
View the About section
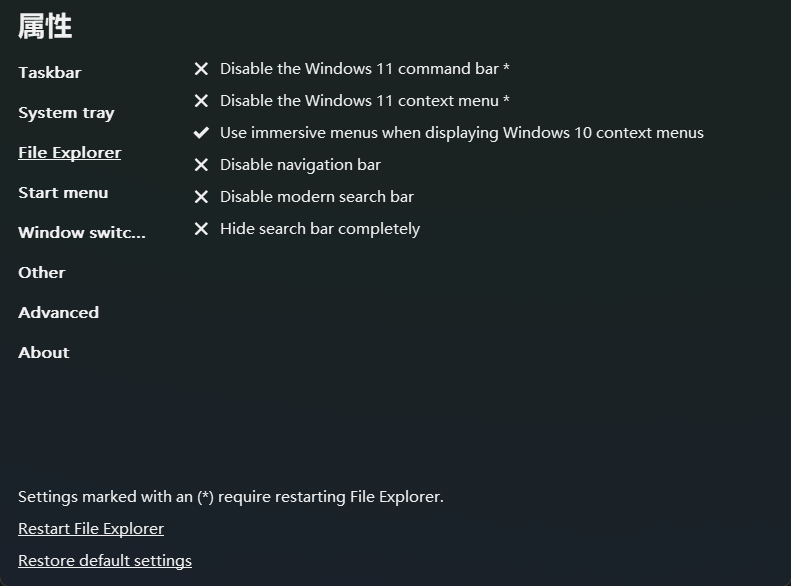click(44, 353)
